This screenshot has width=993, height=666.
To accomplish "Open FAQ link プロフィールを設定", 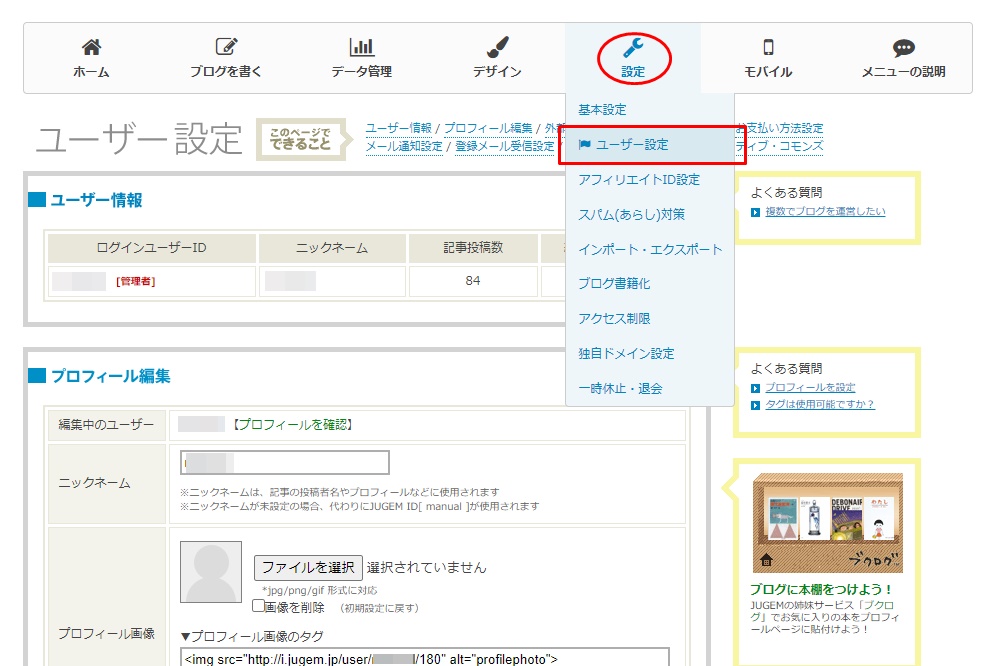I will (810, 387).
